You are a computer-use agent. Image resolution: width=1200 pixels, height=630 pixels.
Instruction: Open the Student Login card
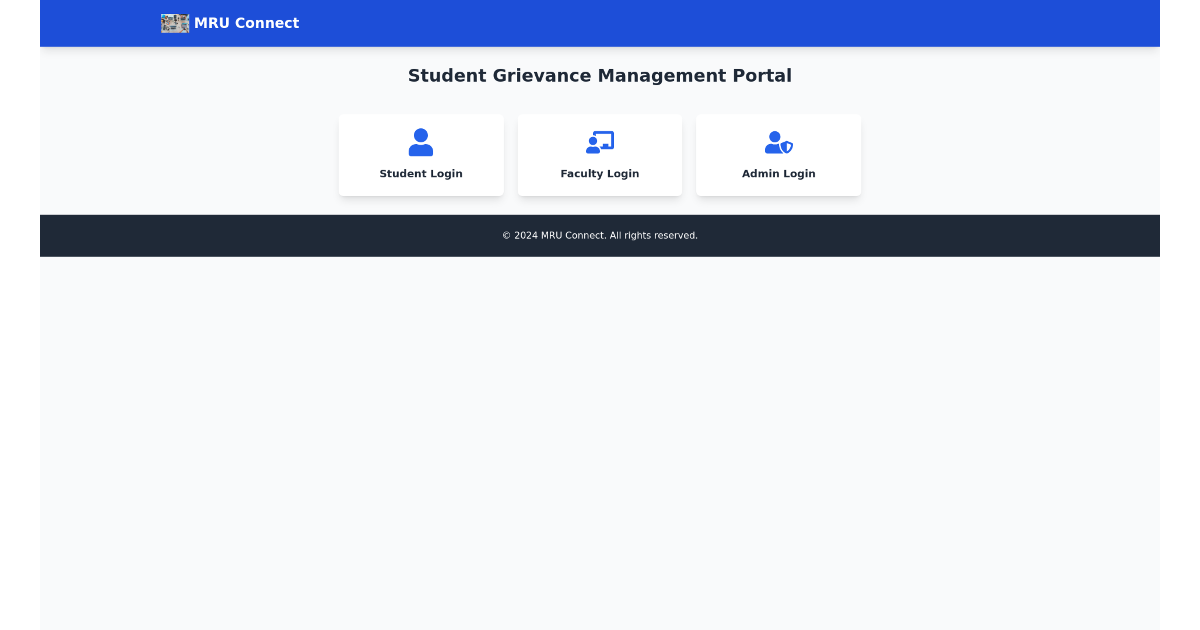tap(421, 155)
